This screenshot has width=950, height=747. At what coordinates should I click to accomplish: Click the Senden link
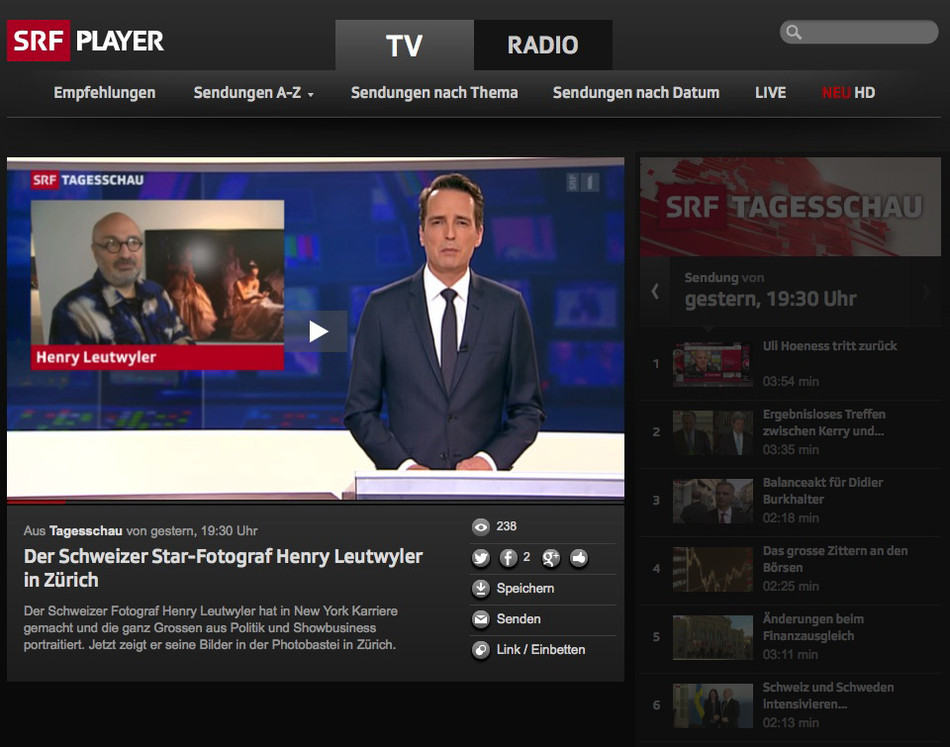coord(519,619)
